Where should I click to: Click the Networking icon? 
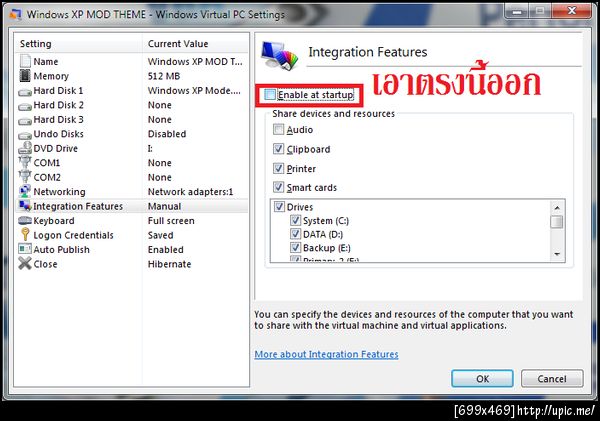click(x=25, y=191)
